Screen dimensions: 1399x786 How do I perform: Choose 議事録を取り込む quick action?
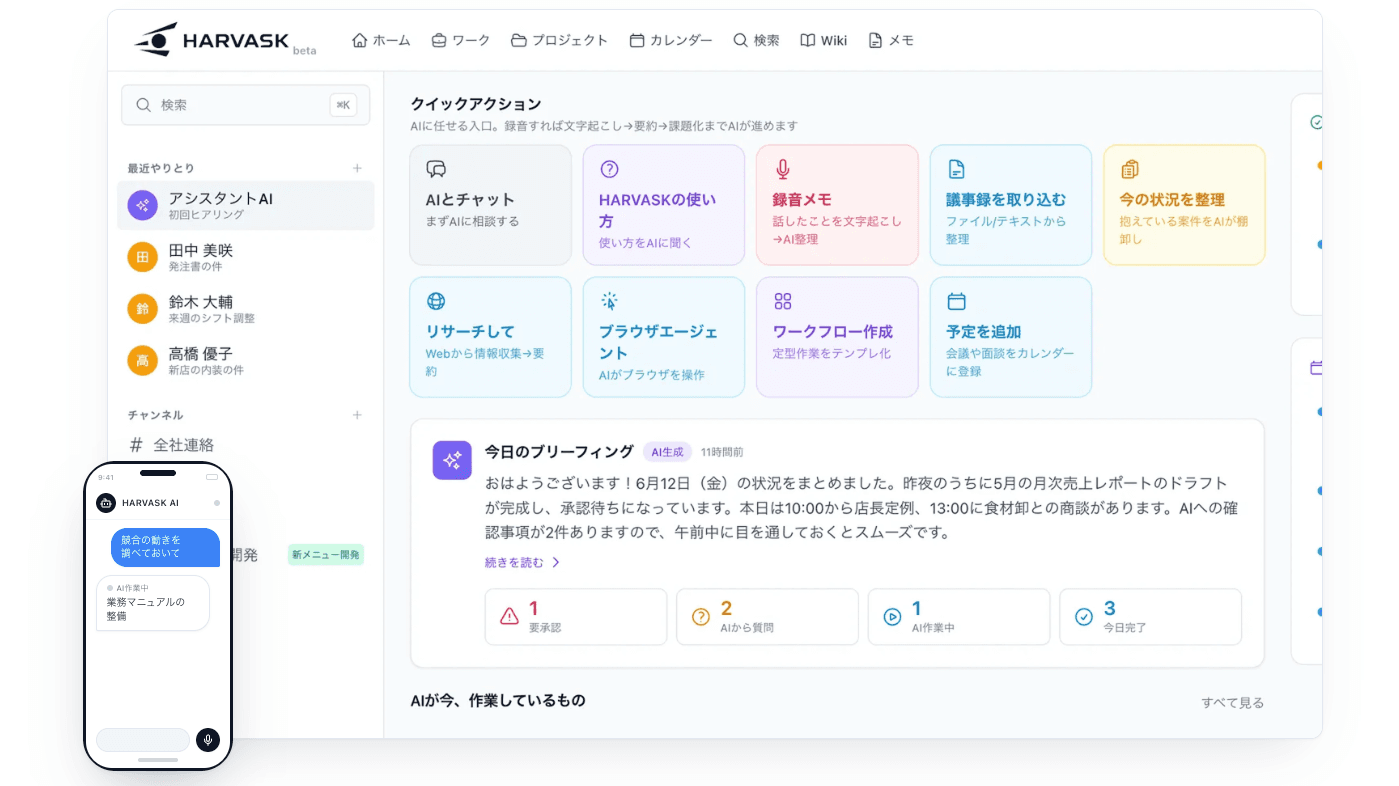click(x=1011, y=205)
